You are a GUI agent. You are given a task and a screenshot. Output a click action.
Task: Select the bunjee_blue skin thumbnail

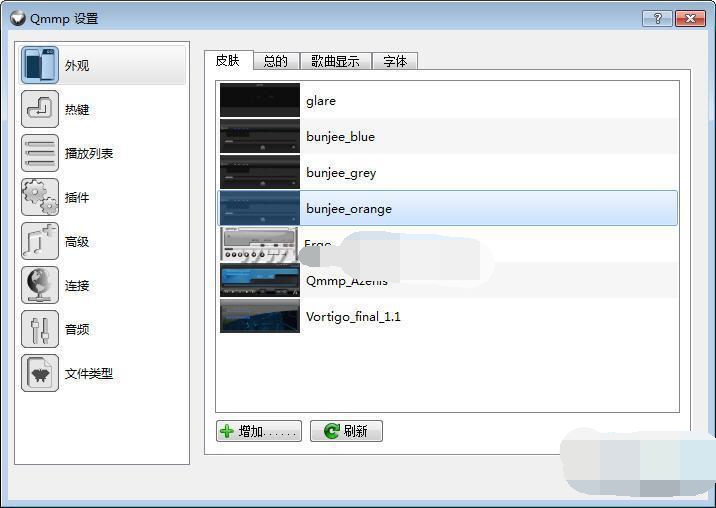[x=260, y=136]
